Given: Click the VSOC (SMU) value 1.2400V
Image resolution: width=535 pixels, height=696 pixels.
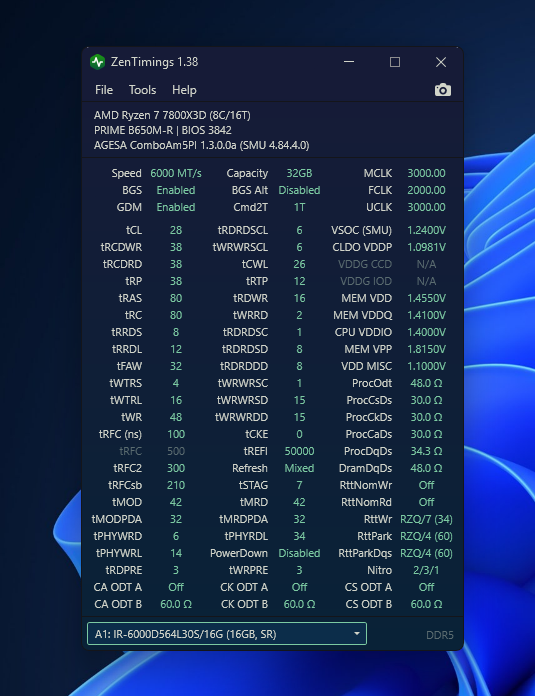Looking at the screenshot, I should tap(426, 230).
